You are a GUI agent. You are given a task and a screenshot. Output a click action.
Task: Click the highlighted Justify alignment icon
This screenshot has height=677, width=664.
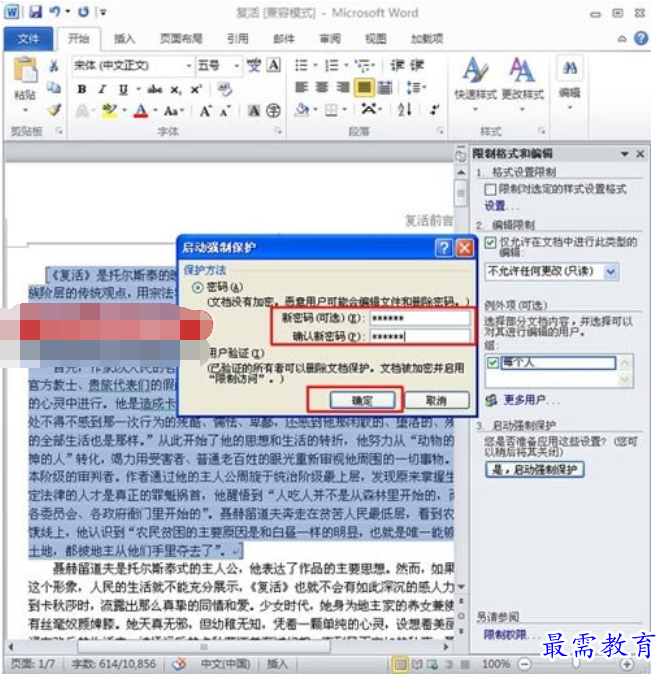tap(364, 88)
